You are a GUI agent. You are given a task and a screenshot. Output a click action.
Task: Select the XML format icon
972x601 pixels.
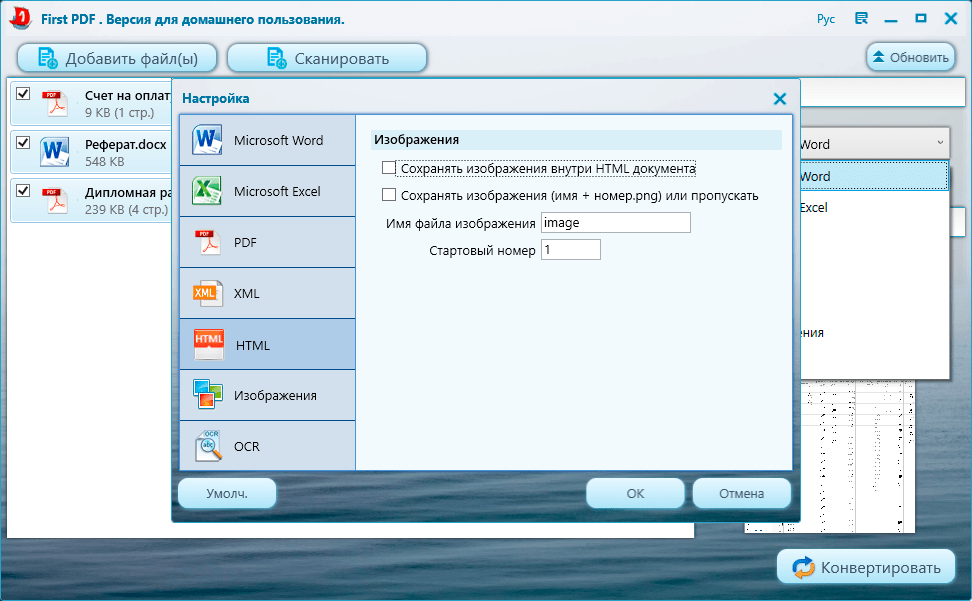click(x=207, y=293)
